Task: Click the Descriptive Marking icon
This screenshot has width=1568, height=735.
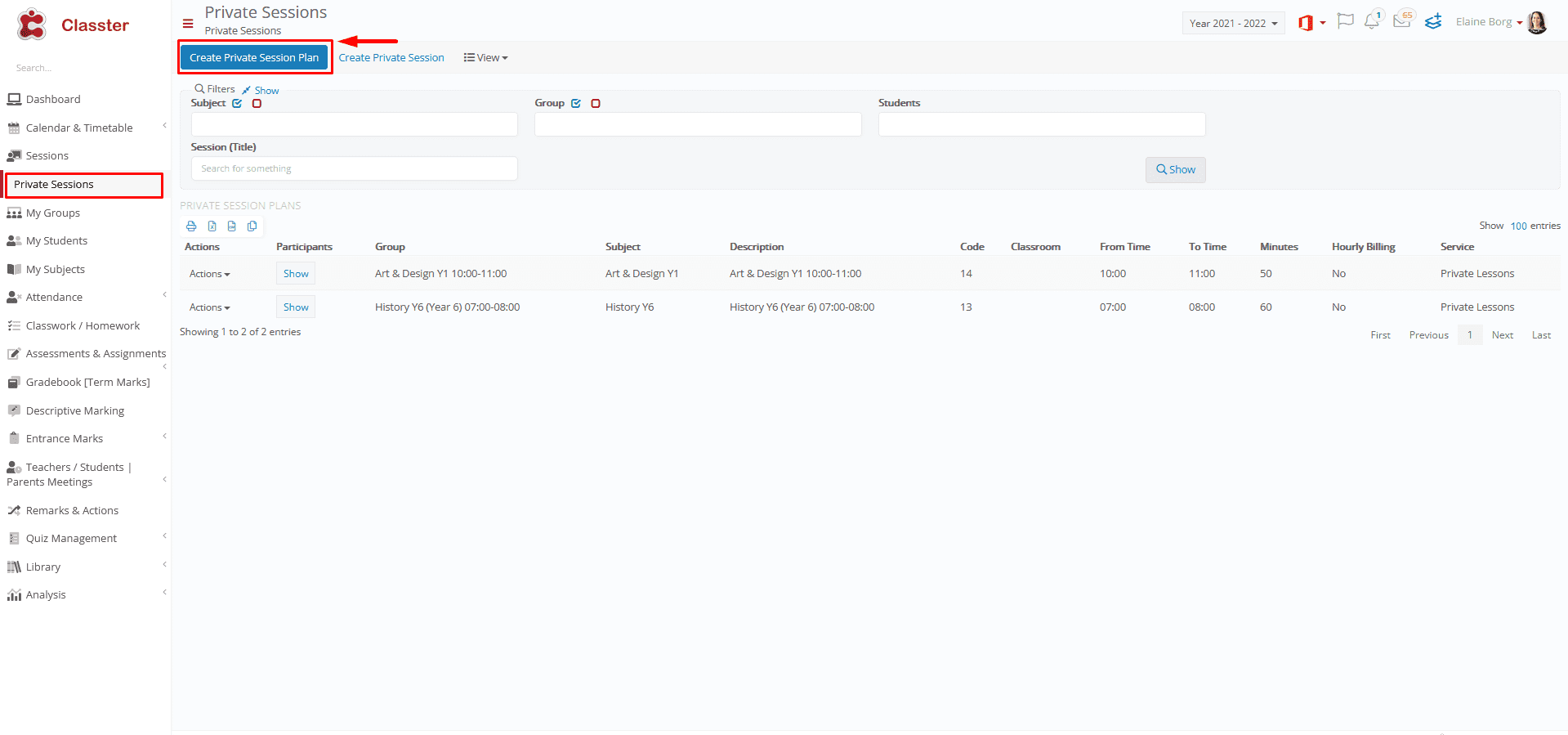Action: [14, 410]
